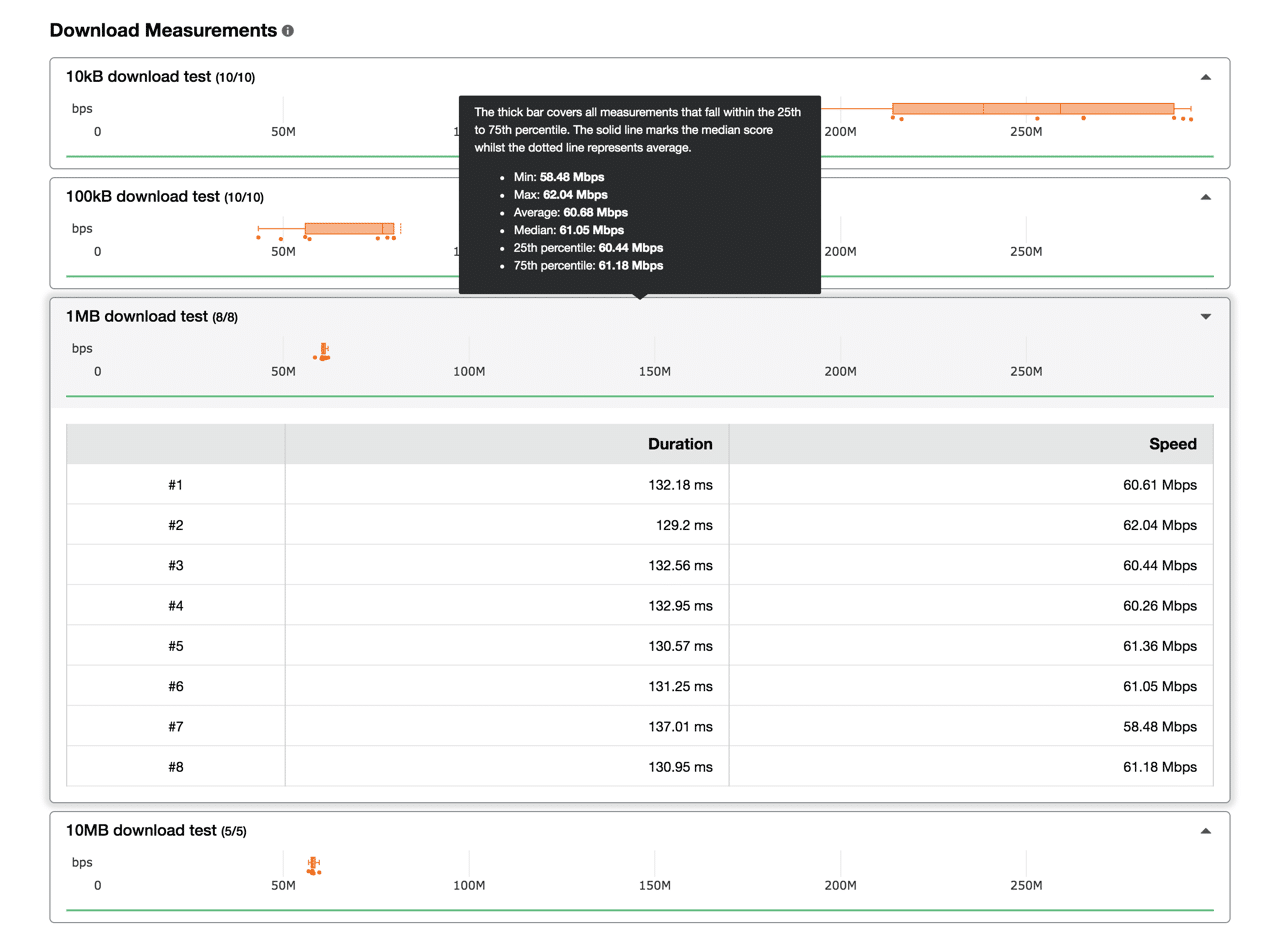1280x944 pixels.
Task: Collapse the 10kB download test panel
Action: click(x=1205, y=75)
